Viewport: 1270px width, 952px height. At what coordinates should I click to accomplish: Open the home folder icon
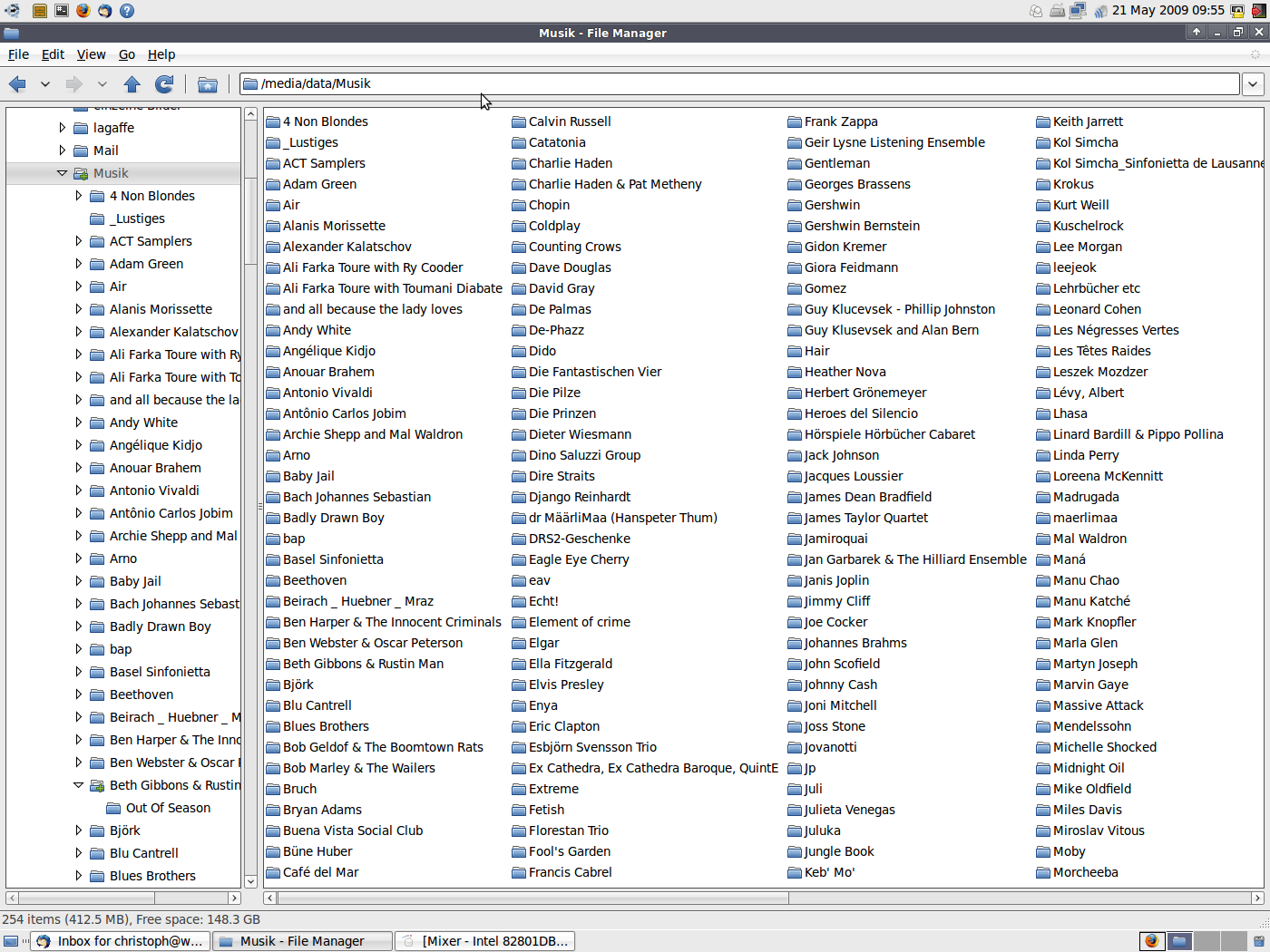coord(208,84)
